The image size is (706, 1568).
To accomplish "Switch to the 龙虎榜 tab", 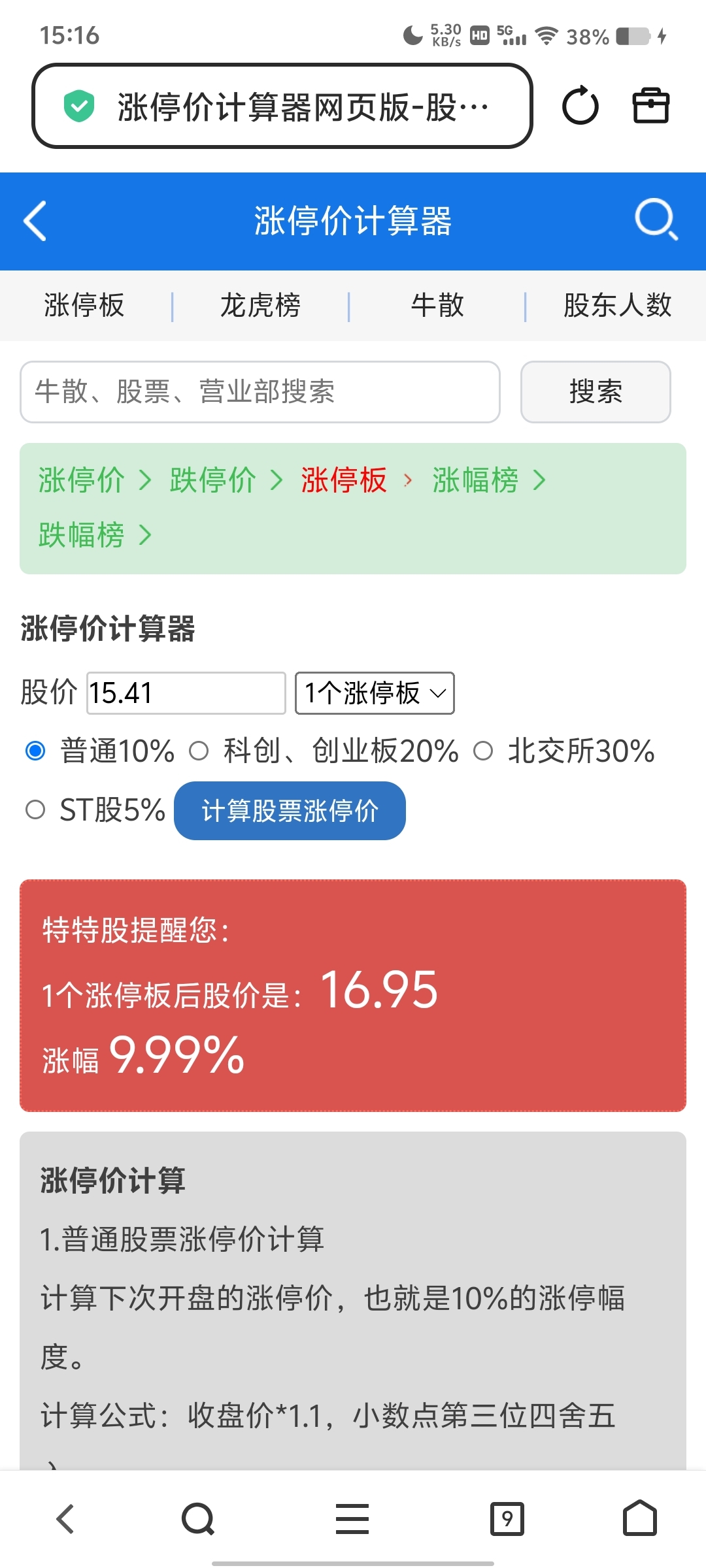I will click(x=260, y=306).
